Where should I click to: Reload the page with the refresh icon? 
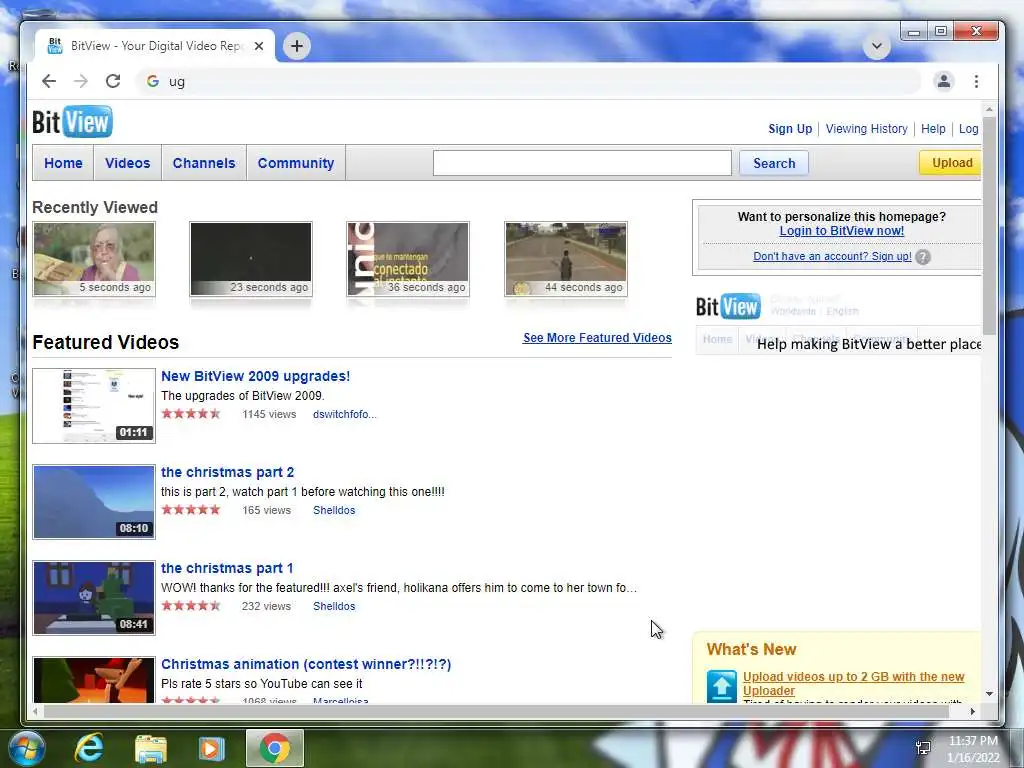(113, 81)
